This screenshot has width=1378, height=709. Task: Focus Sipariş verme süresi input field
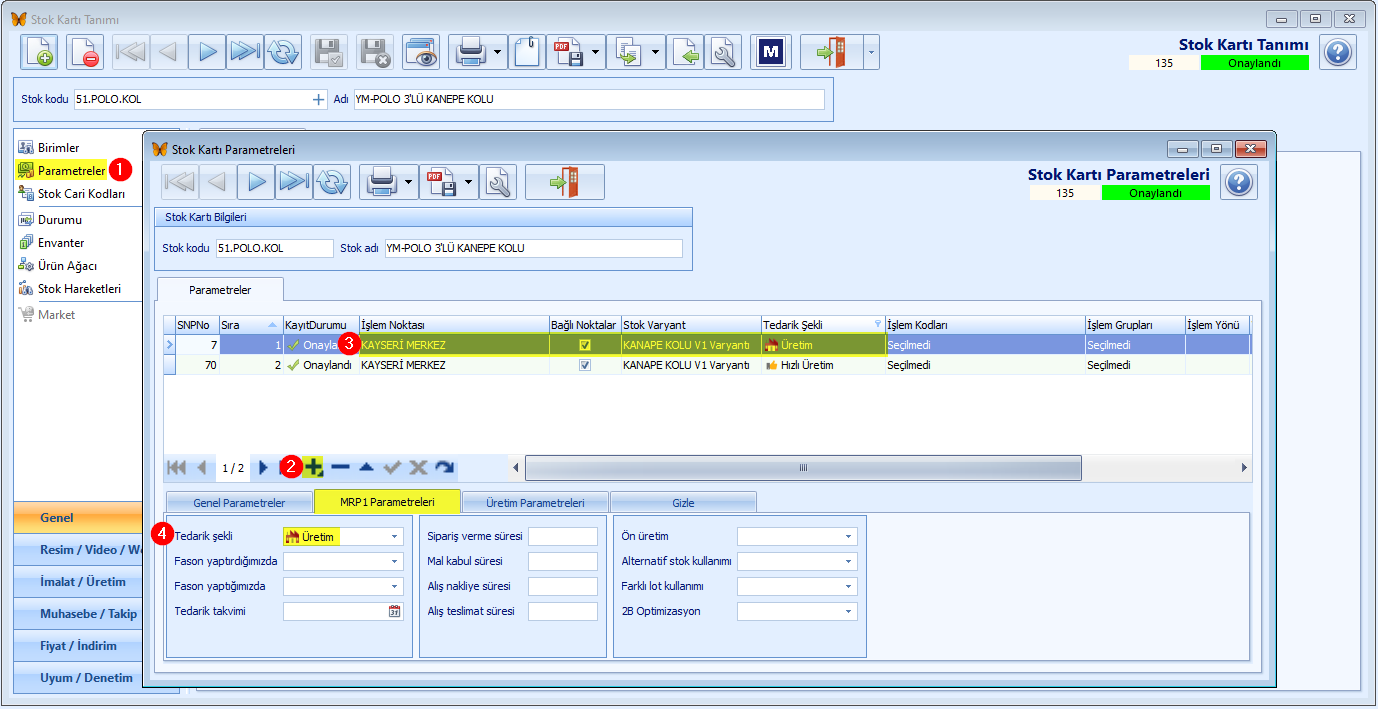pyautogui.click(x=563, y=537)
